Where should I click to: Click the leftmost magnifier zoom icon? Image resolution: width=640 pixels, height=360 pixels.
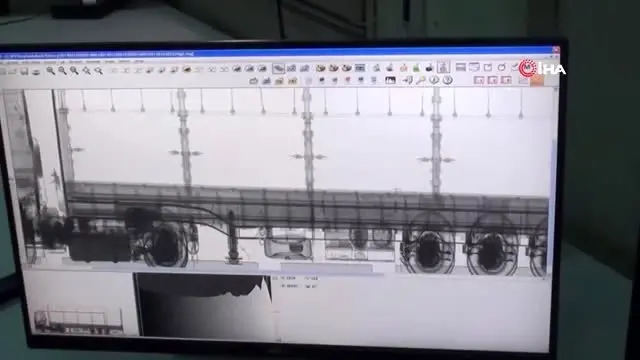(51, 71)
